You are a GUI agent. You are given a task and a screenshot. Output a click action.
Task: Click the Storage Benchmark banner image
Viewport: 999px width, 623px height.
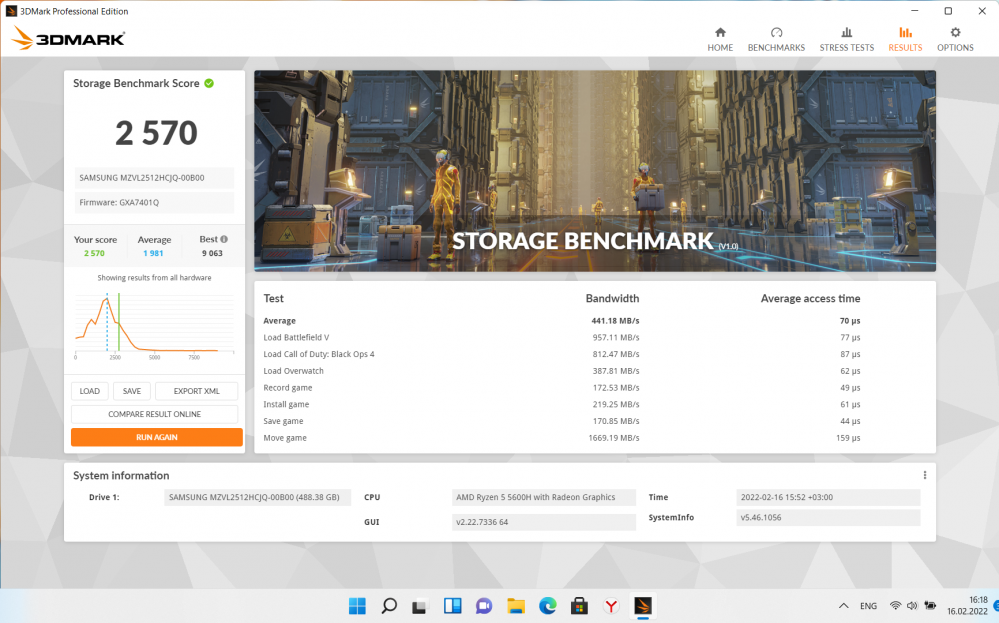pyautogui.click(x=595, y=170)
